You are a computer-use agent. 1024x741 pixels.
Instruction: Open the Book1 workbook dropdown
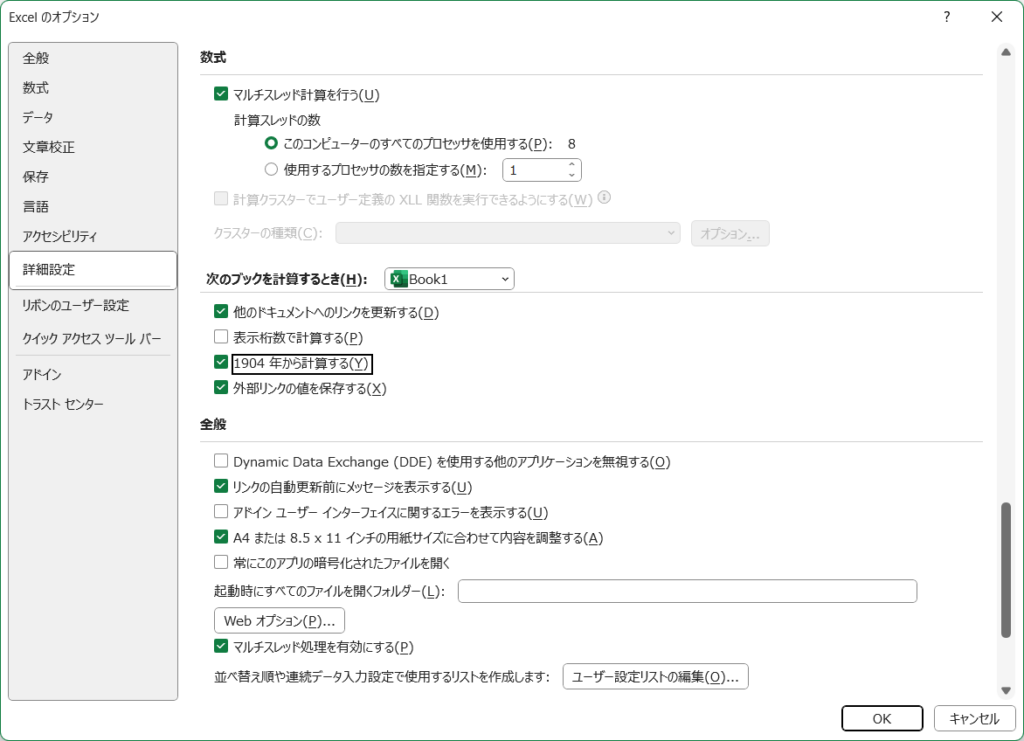pos(504,279)
